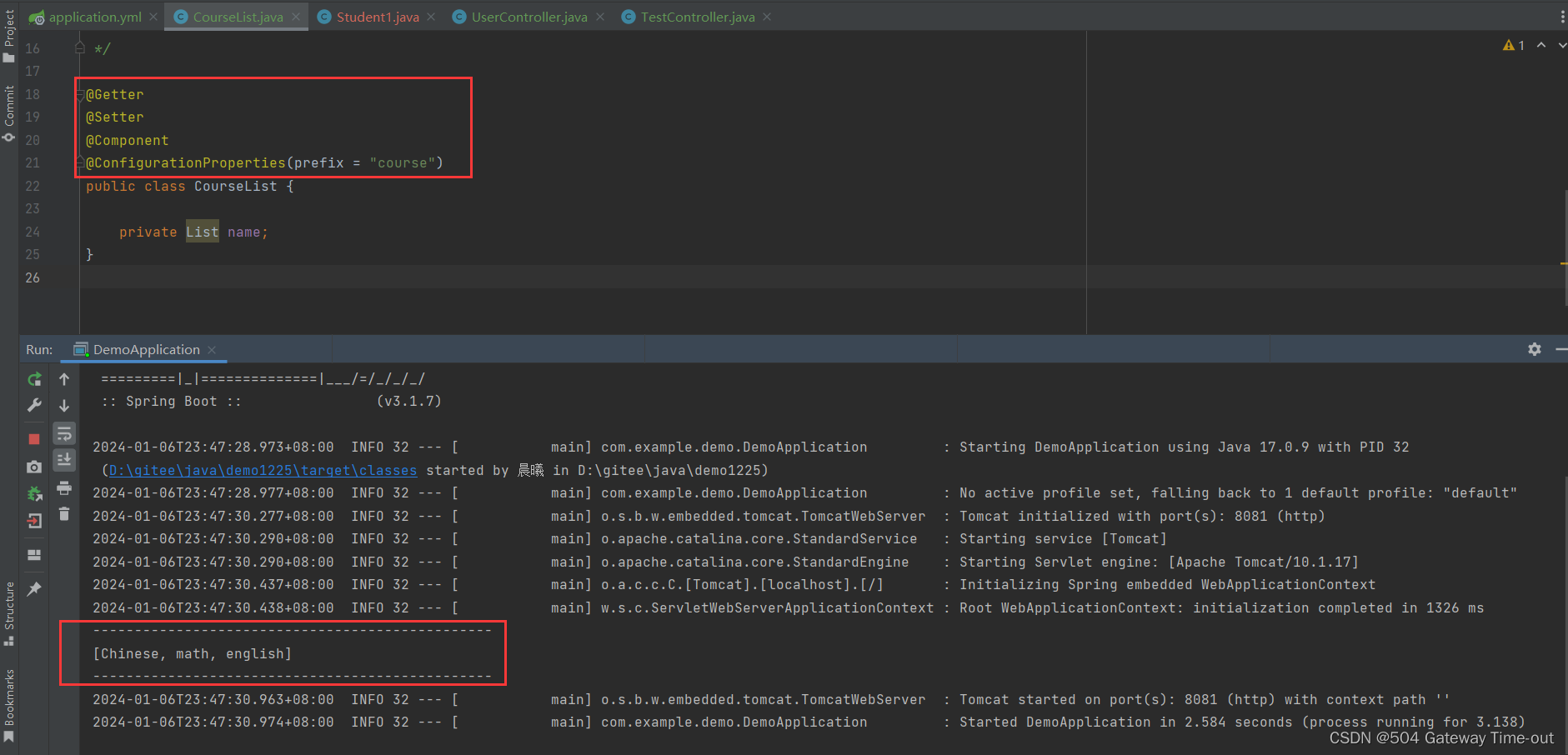Close the application.yml tab

153,17
